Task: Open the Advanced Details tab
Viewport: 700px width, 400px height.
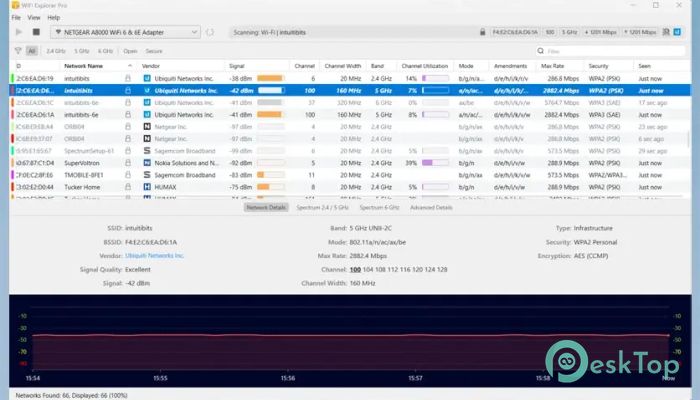Action: pyautogui.click(x=431, y=207)
